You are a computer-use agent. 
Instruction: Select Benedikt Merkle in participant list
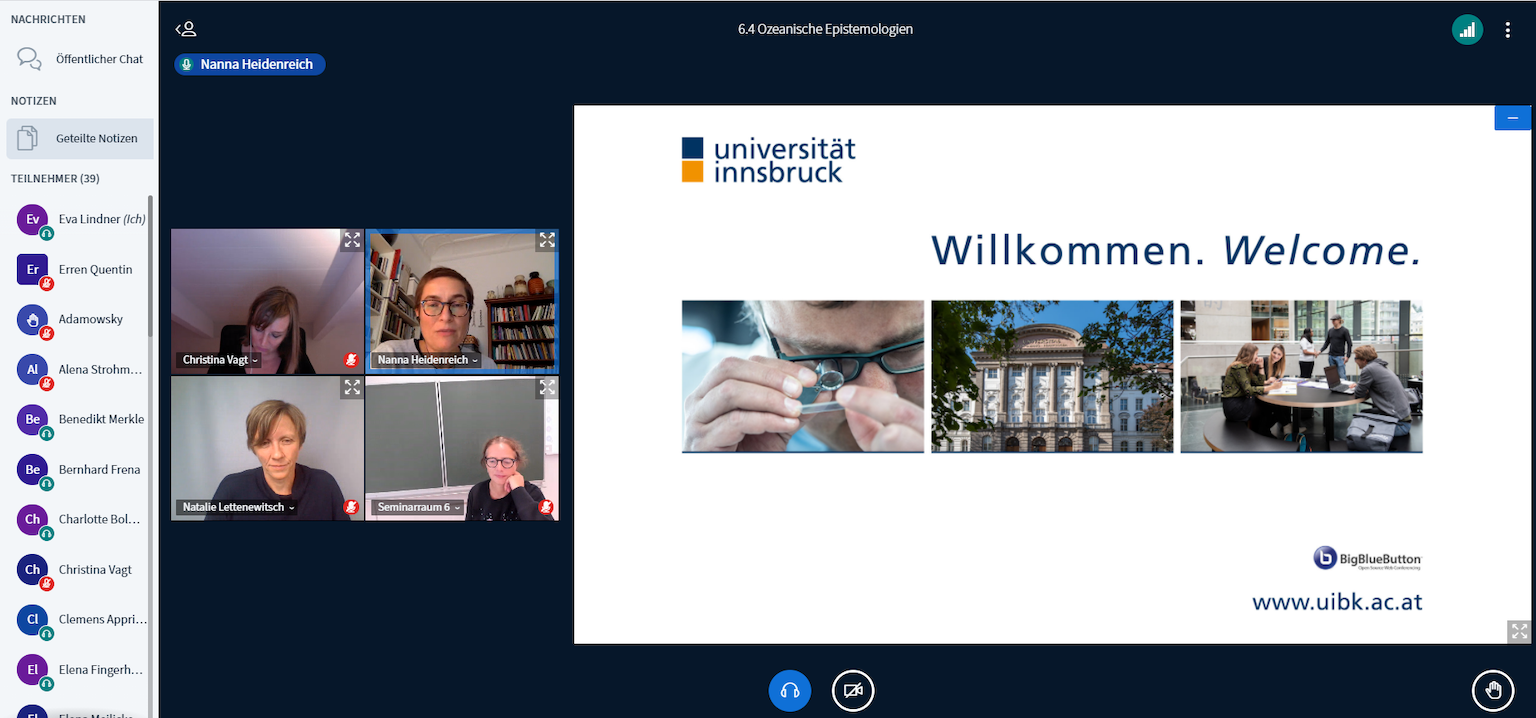100,419
